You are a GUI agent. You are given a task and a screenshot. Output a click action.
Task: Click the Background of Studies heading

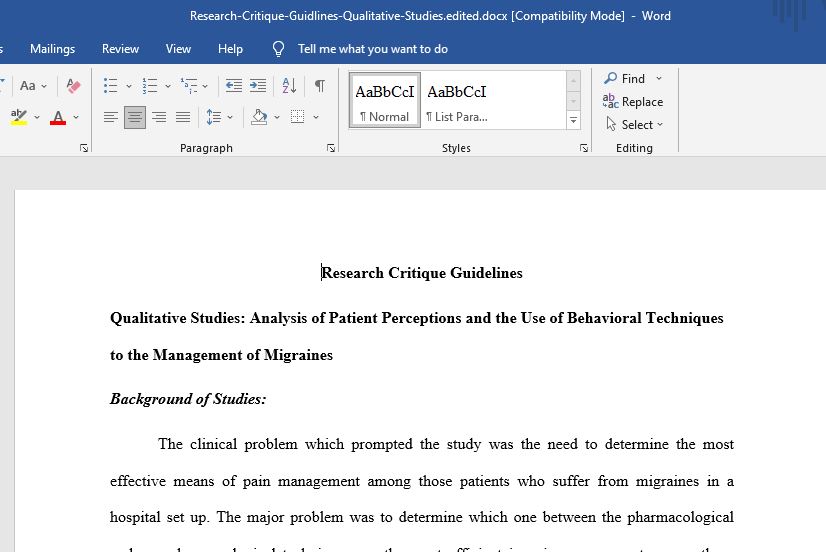(188, 399)
